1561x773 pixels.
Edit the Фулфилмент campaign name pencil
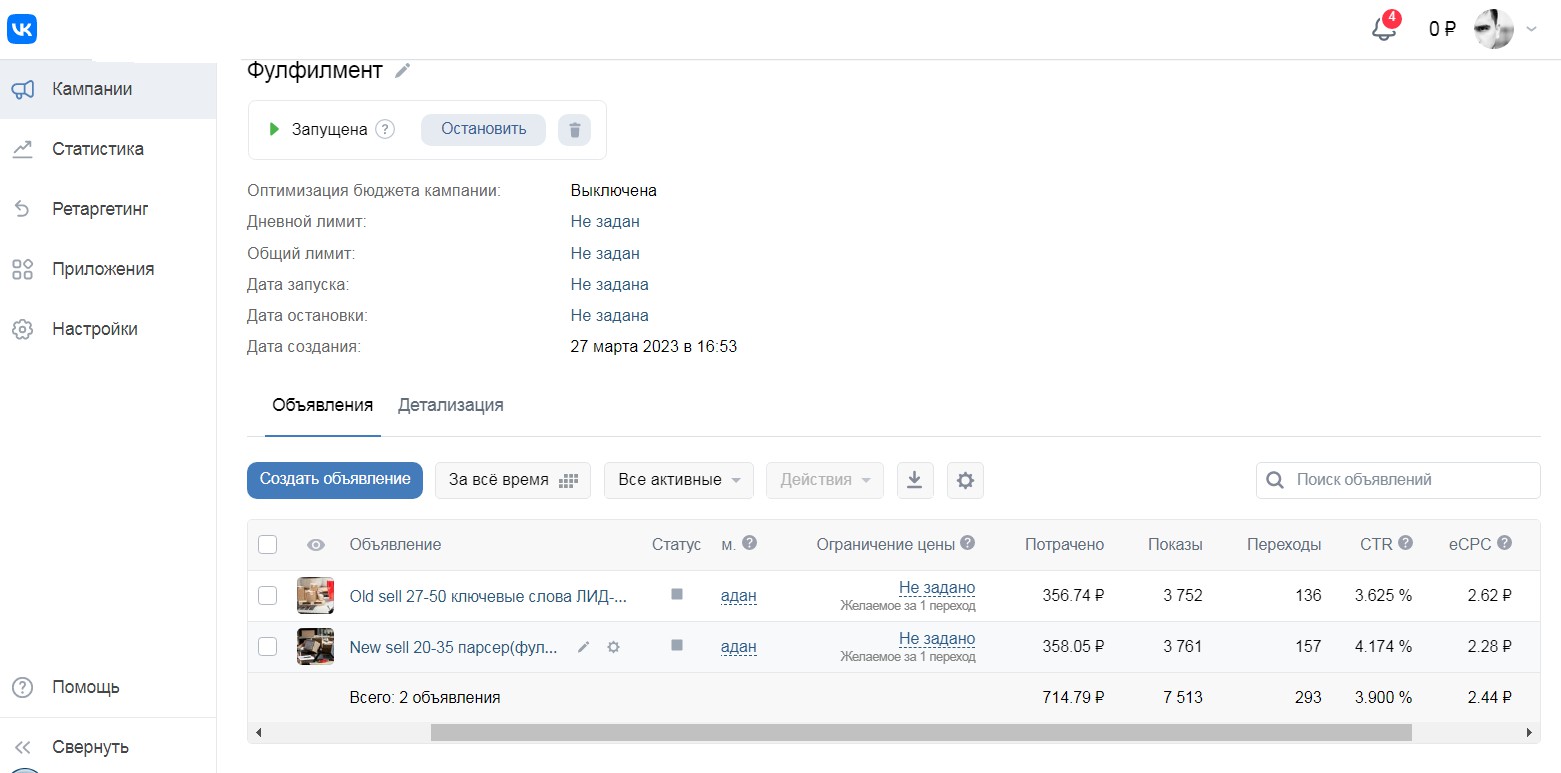(x=402, y=70)
